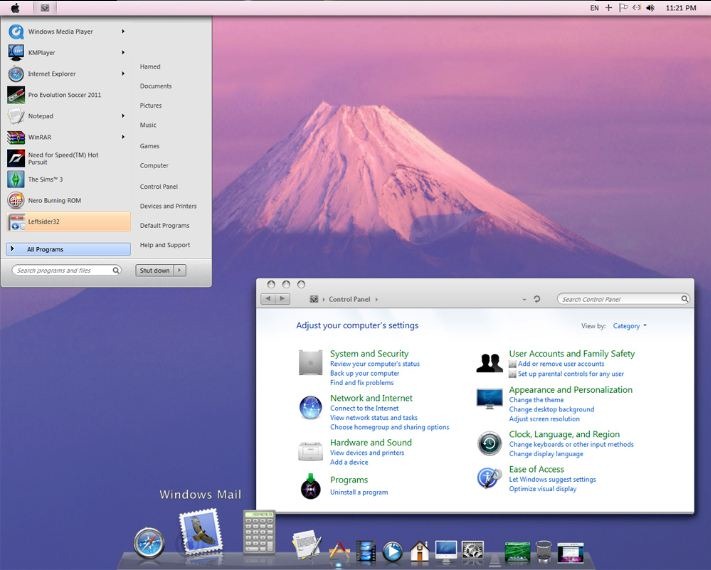Go forward in the Control Panel window
This screenshot has height=570, width=711.
[x=282, y=299]
